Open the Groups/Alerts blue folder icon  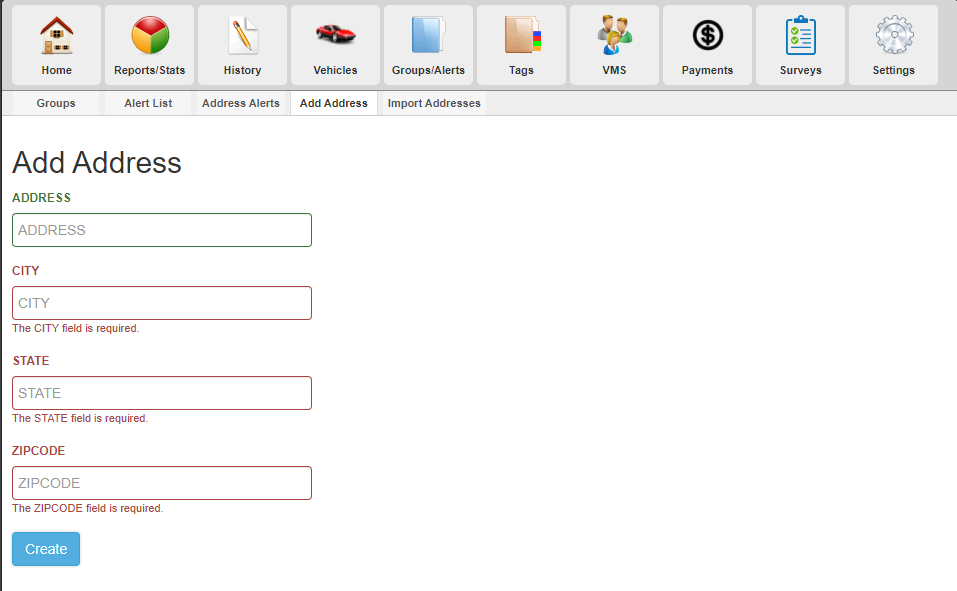(428, 35)
